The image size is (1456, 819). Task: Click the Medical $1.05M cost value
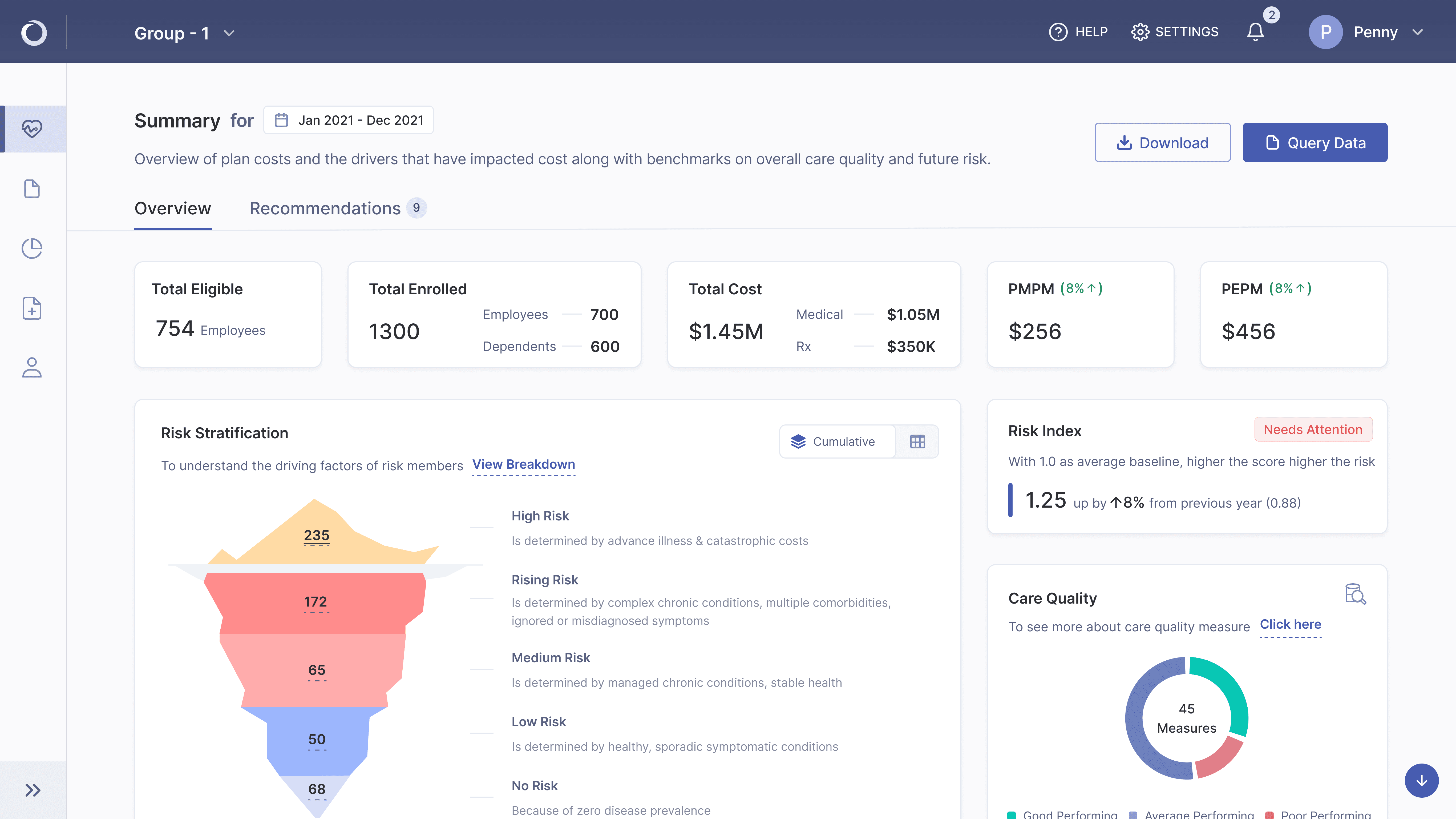(x=913, y=315)
